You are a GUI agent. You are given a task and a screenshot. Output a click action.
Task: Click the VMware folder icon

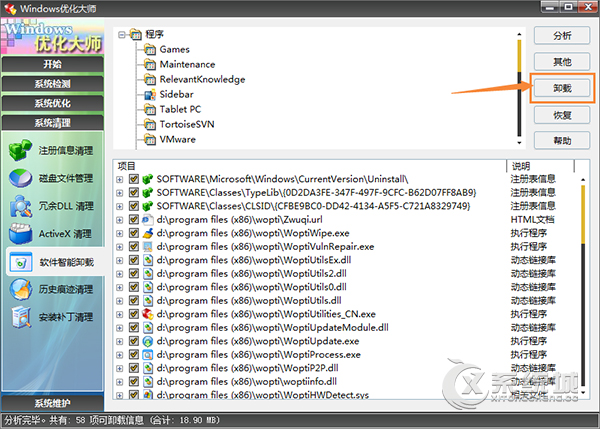point(150,139)
